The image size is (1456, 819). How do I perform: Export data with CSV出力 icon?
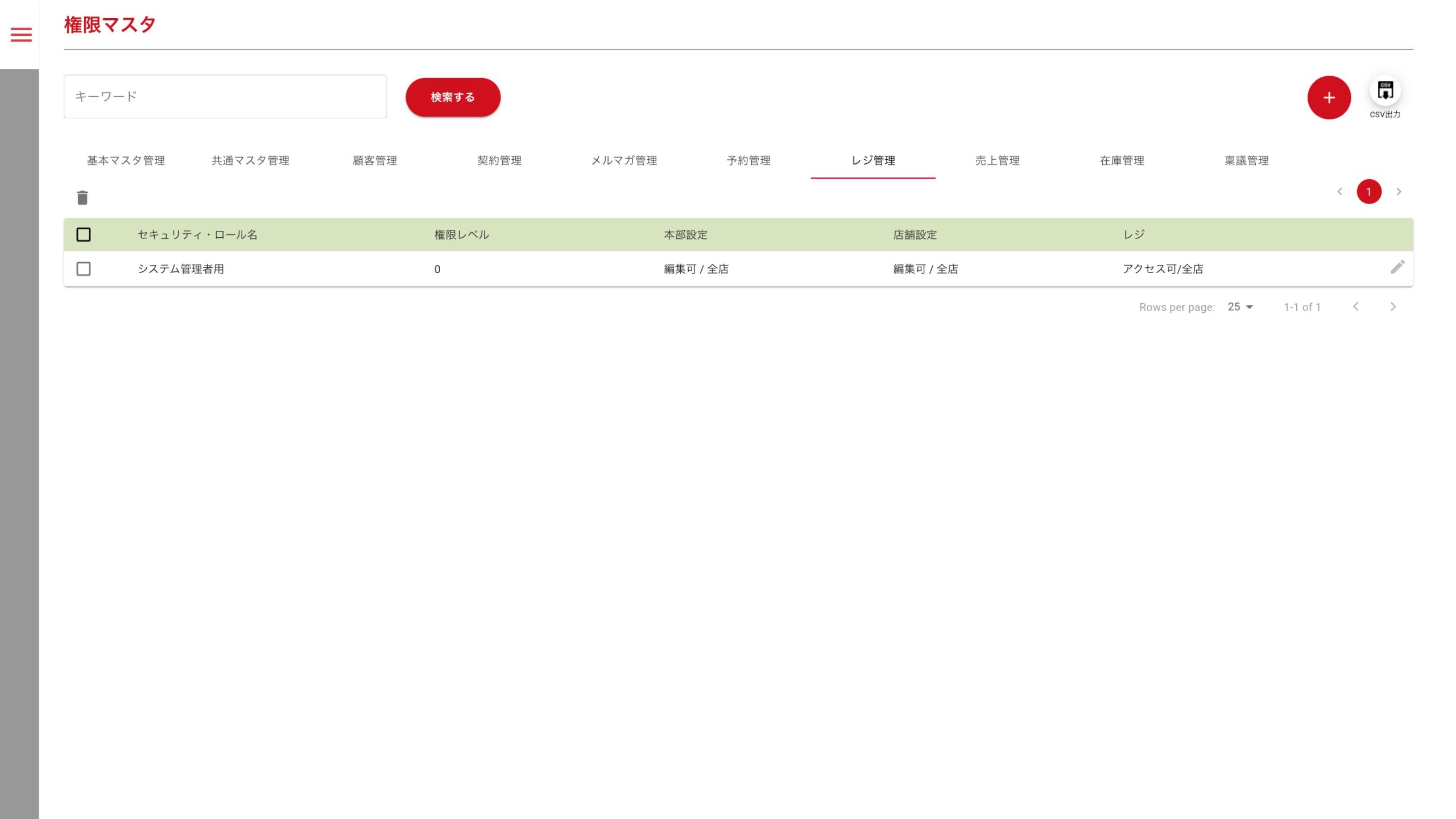click(1384, 91)
